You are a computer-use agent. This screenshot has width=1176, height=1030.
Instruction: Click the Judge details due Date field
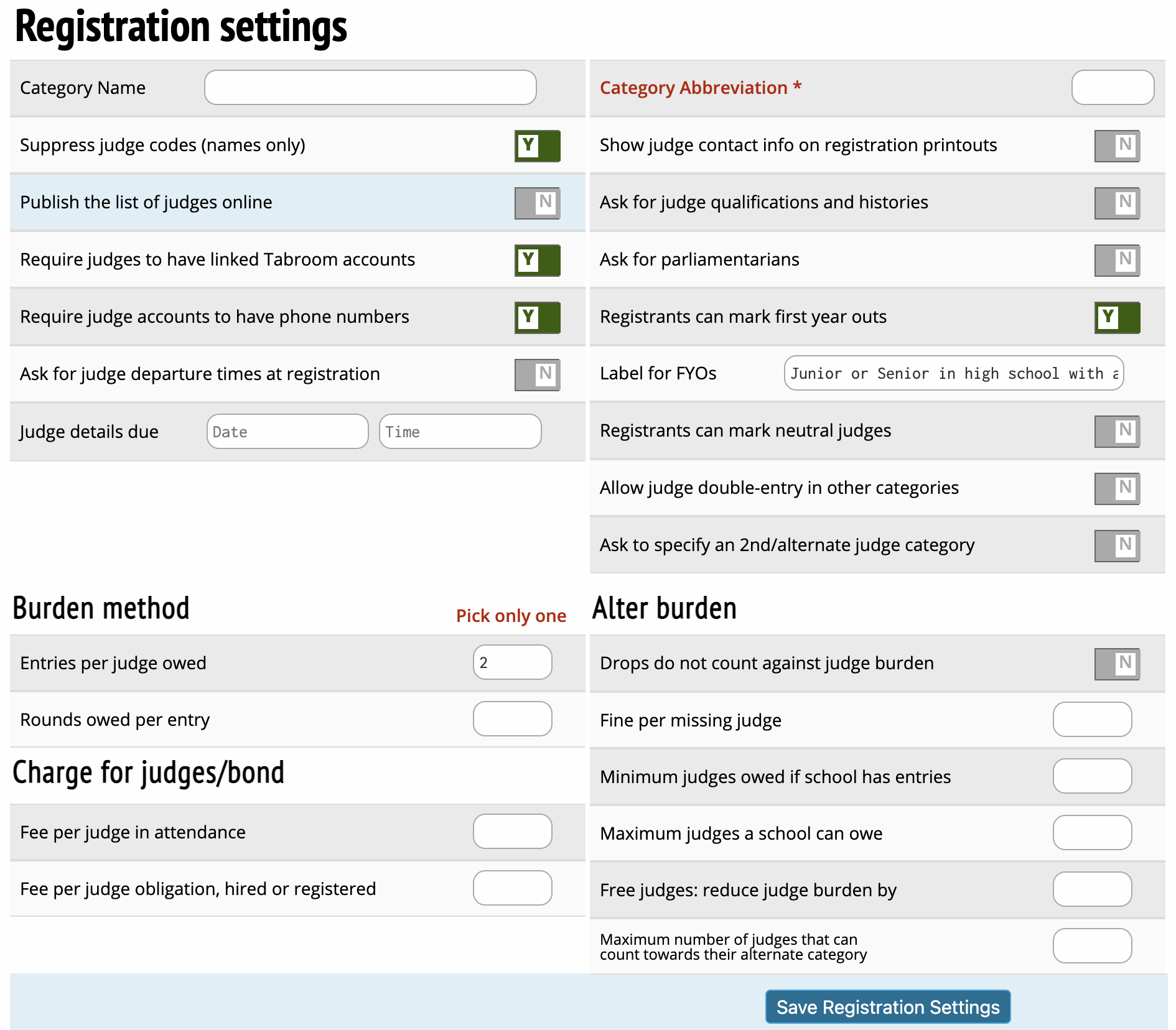(287, 432)
